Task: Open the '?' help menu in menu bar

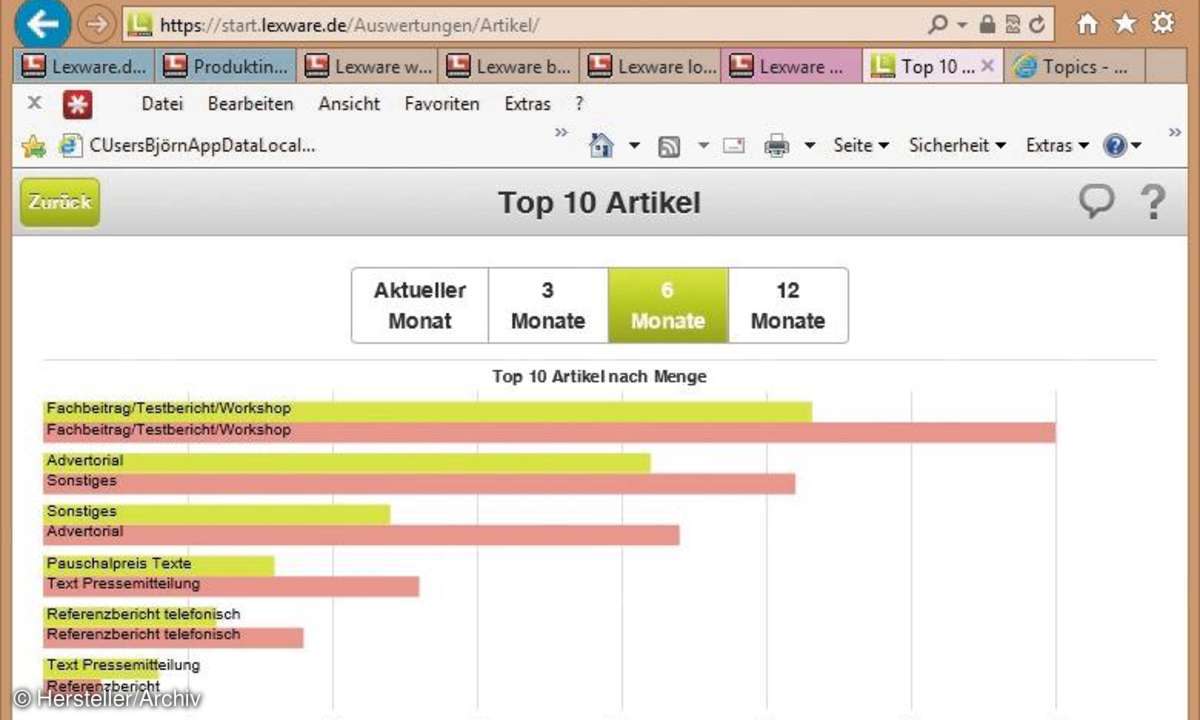Action: (x=579, y=103)
